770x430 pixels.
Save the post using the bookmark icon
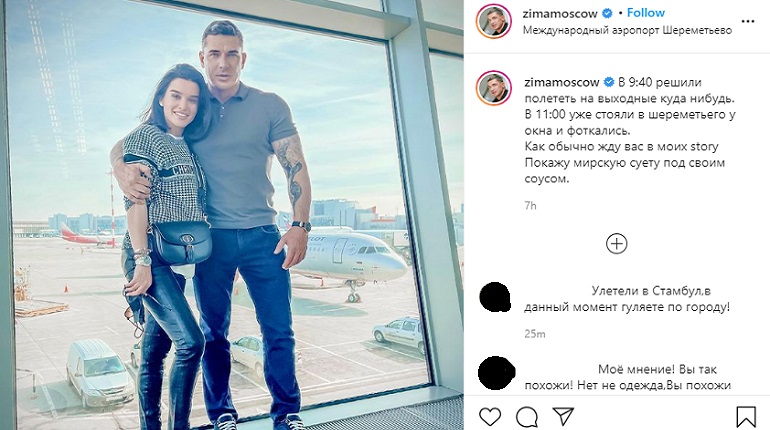[x=745, y=417]
